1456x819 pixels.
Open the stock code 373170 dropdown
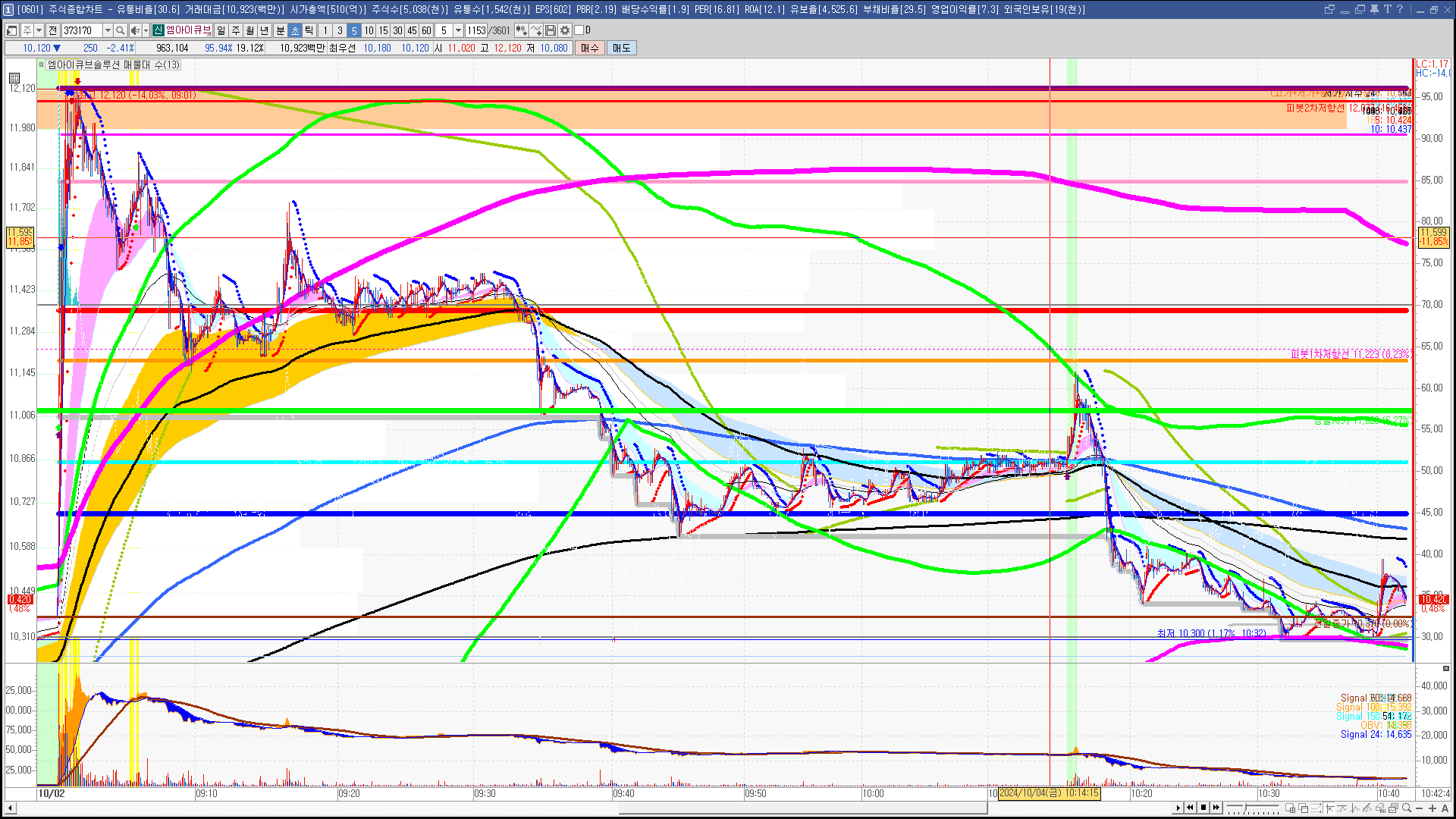(108, 30)
